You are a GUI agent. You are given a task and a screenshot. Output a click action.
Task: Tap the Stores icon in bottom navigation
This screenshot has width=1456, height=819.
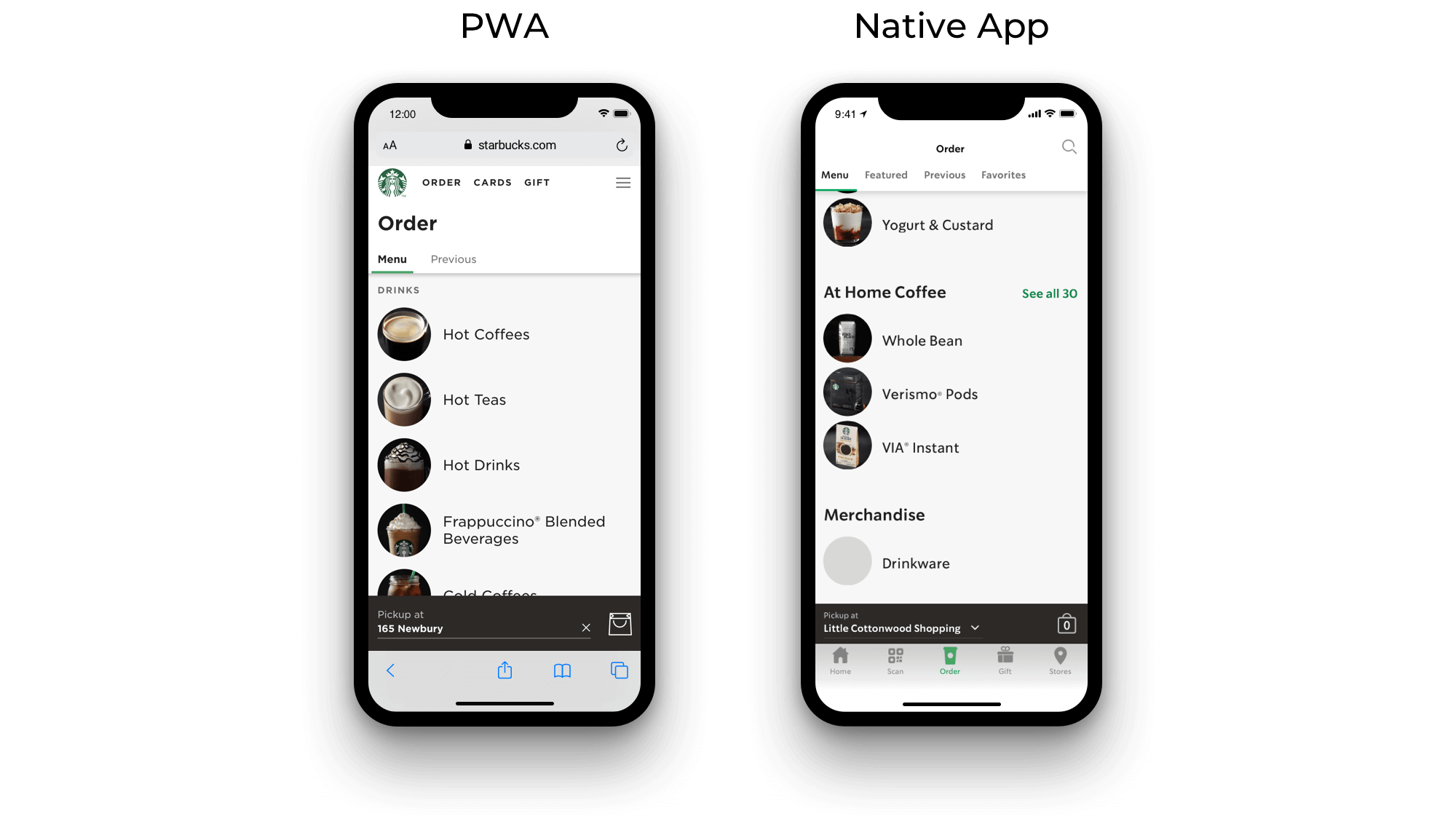[x=1060, y=660]
